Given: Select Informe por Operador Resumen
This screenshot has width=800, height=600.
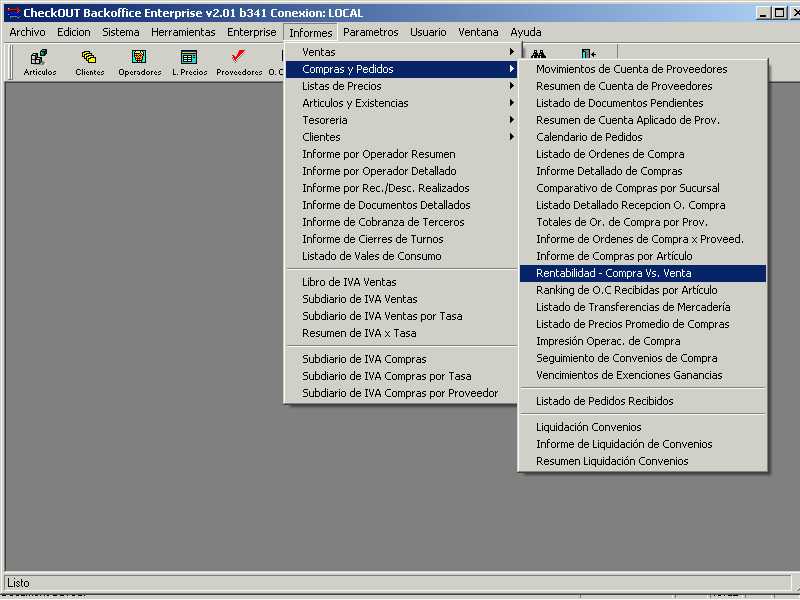Looking at the screenshot, I should (x=401, y=154).
